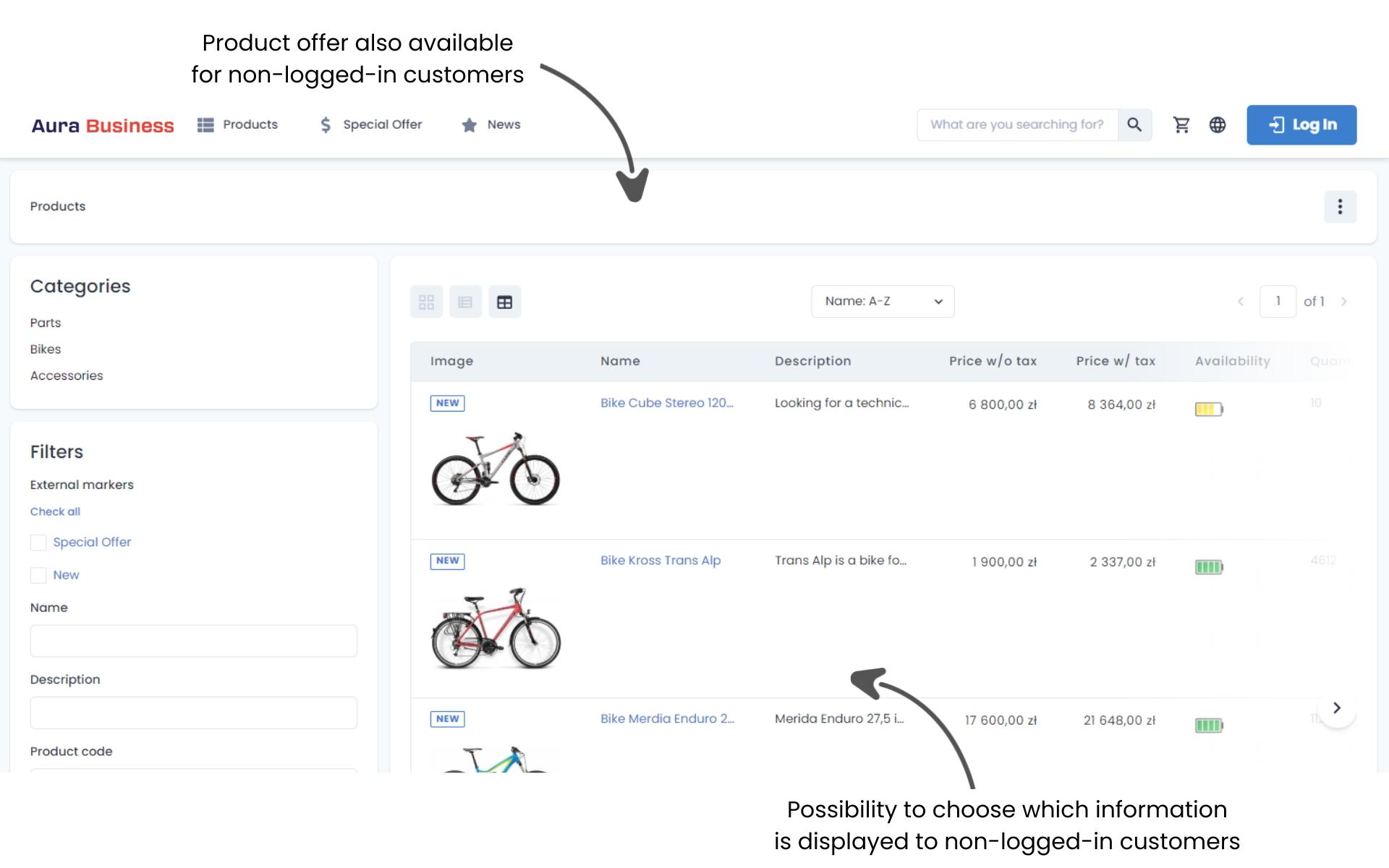Open the three-dot options menu on Products bar
The width and height of the screenshot is (1389, 868).
[x=1341, y=207]
